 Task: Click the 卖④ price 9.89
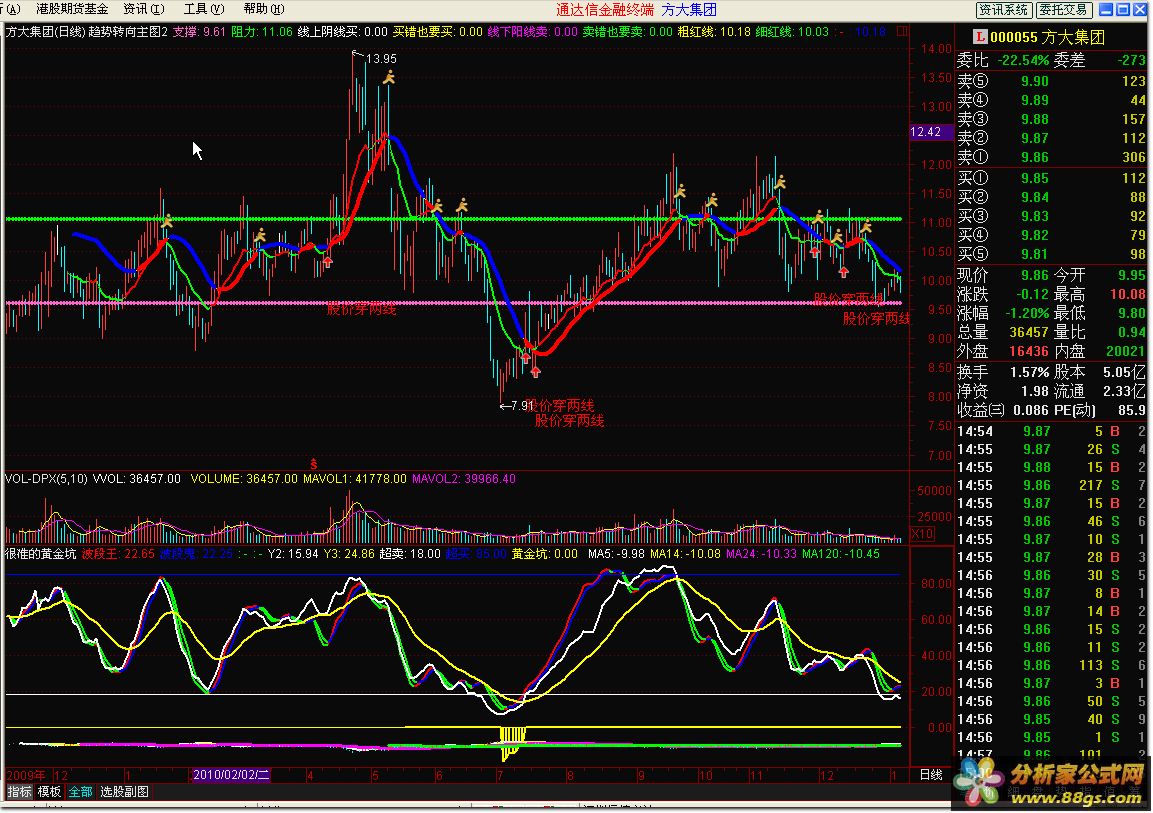click(x=1035, y=100)
